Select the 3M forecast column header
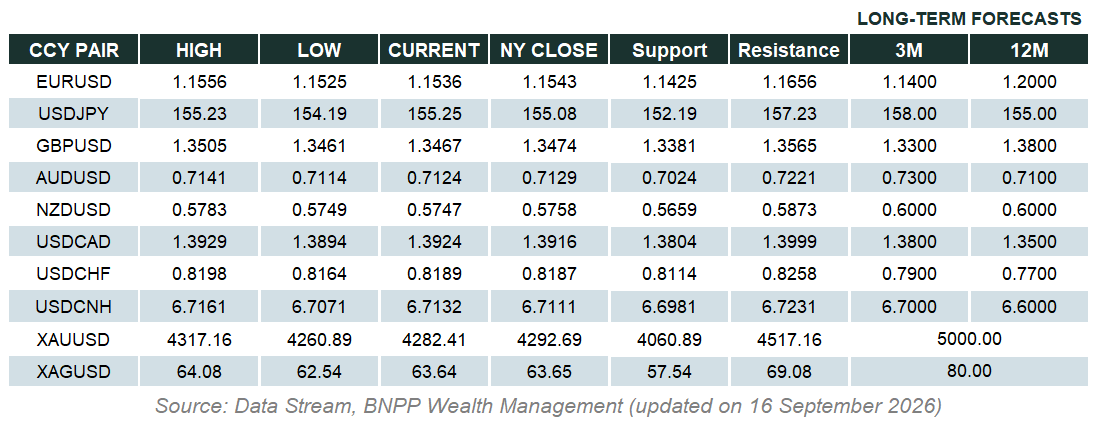 (909, 50)
